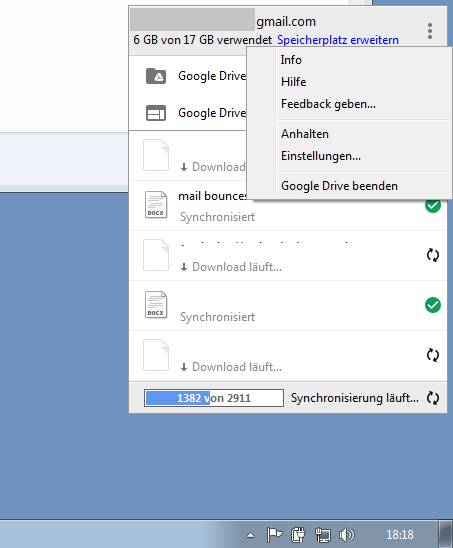Open the three-dot Google Drive menu
453x548 pixels.
coord(430,31)
